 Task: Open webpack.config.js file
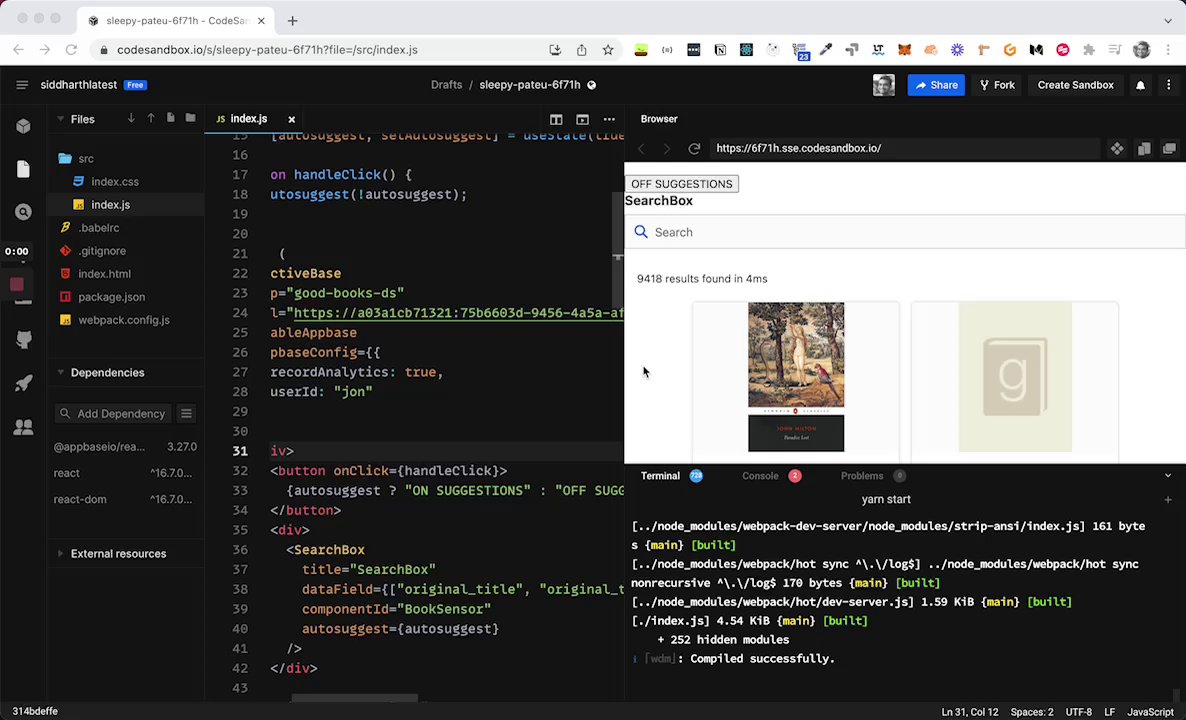[126, 320]
